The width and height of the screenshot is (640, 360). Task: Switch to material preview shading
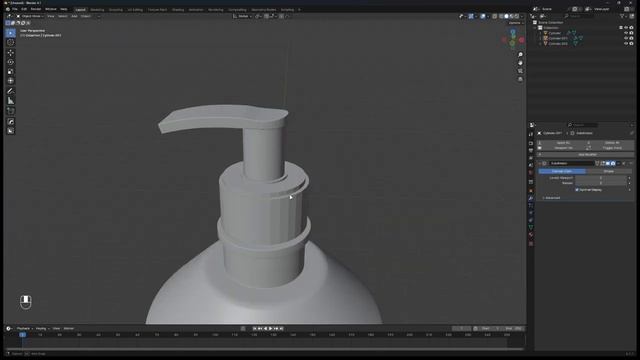pos(511,16)
